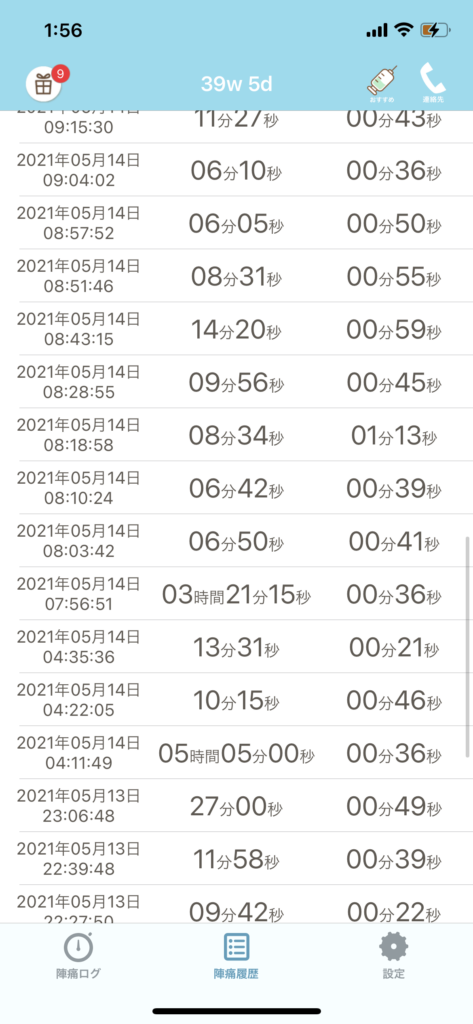Tap the 39w 5d pregnancy week title
Viewport: 473px width, 1024px height.
tap(236, 84)
